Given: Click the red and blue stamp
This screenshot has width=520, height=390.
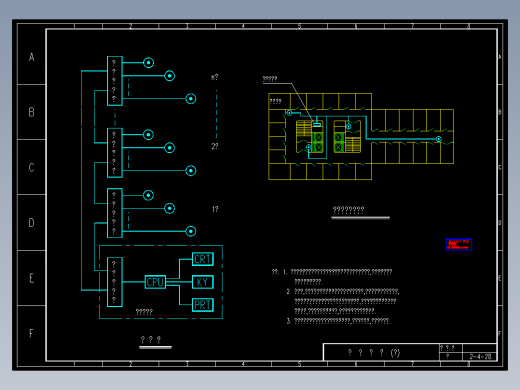Looking at the screenshot, I should coord(459,244).
